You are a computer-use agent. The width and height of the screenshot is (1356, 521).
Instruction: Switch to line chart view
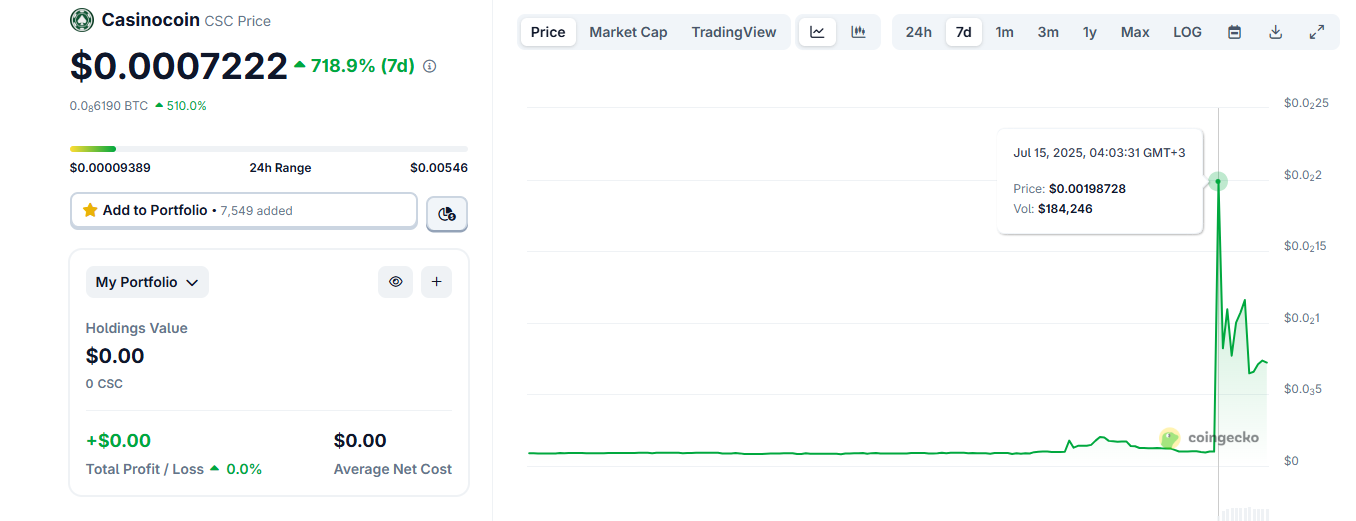tap(817, 32)
